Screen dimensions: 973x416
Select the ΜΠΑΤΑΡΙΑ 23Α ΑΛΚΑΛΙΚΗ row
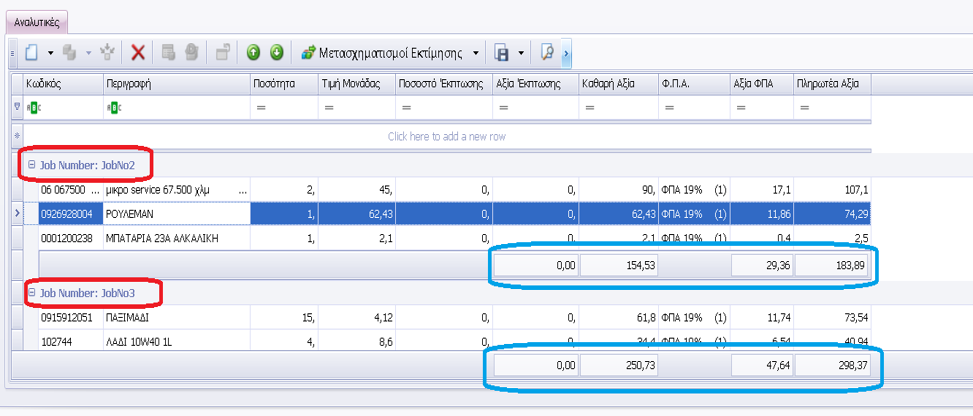(x=175, y=239)
